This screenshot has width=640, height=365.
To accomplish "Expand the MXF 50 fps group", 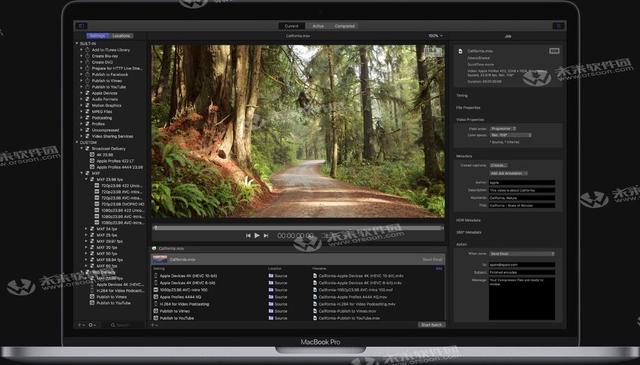I will (x=86, y=254).
